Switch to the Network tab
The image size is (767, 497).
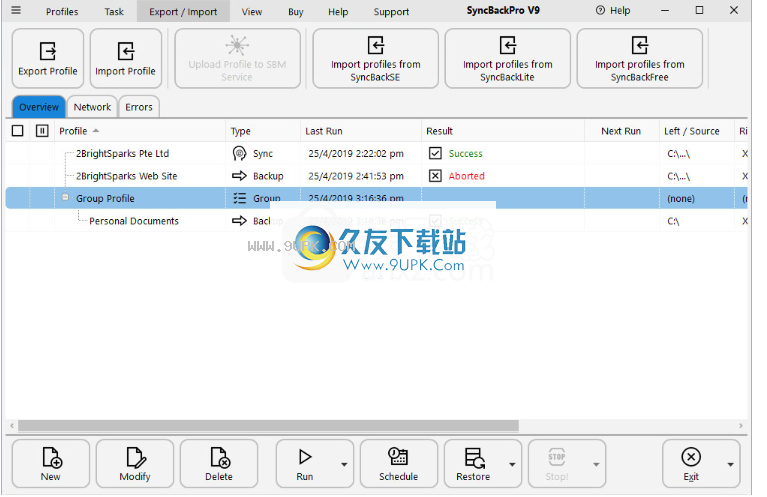pos(92,107)
